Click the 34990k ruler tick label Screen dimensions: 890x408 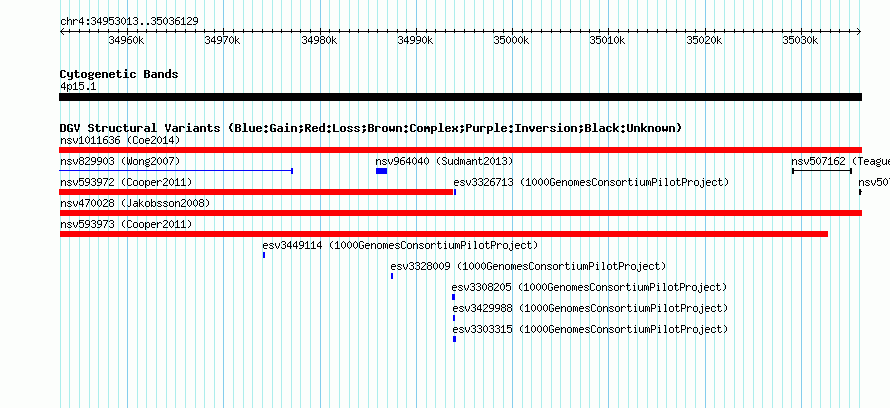coord(416,40)
